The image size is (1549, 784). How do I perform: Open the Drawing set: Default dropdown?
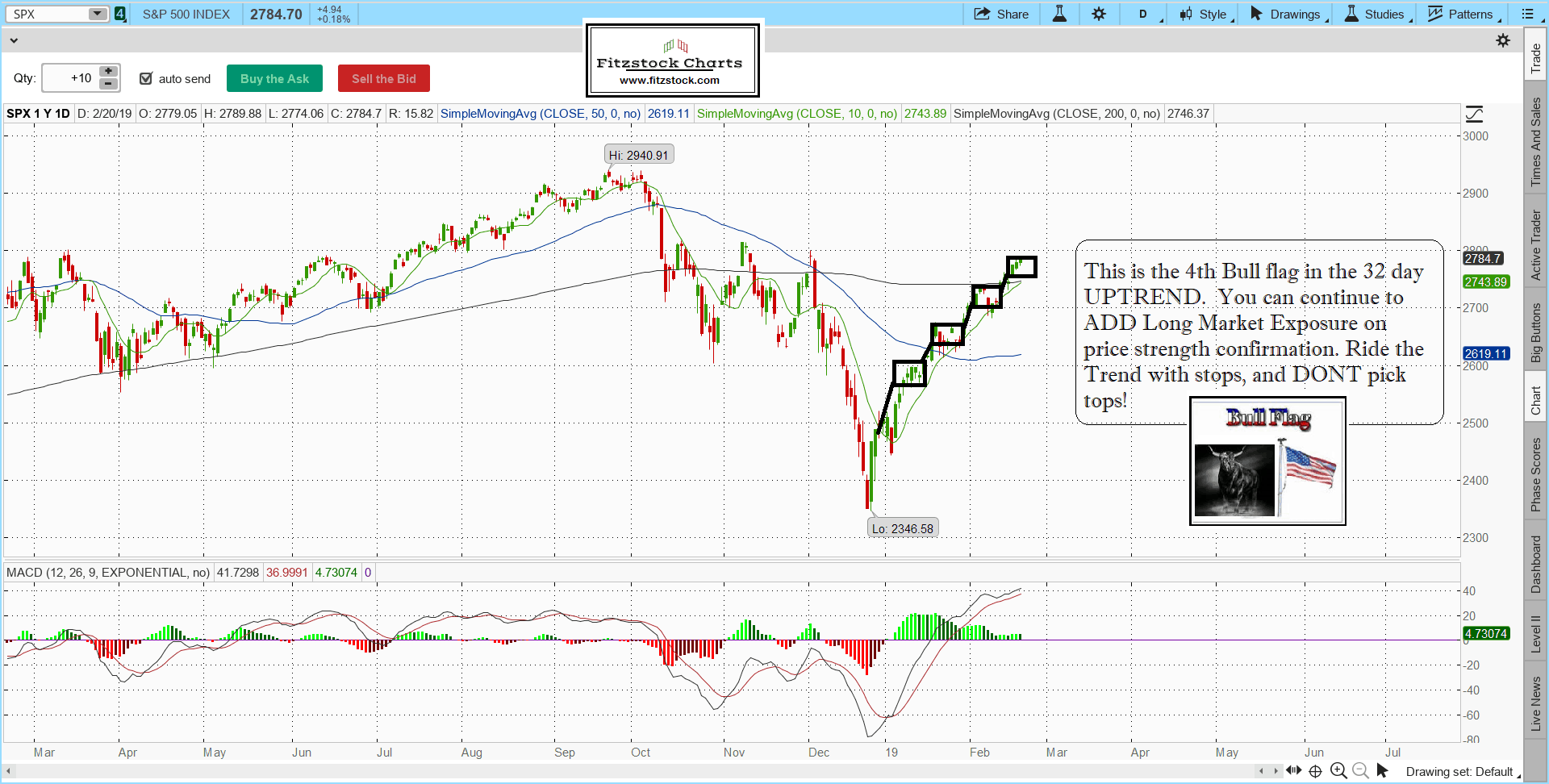click(1462, 772)
